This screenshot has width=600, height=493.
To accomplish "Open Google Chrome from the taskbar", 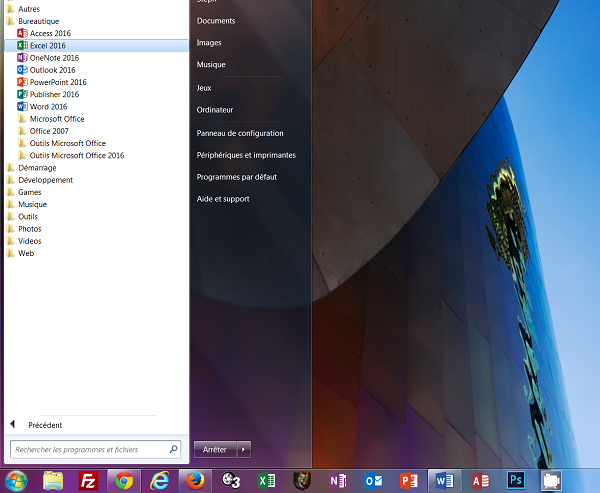I will pyautogui.click(x=124, y=481).
